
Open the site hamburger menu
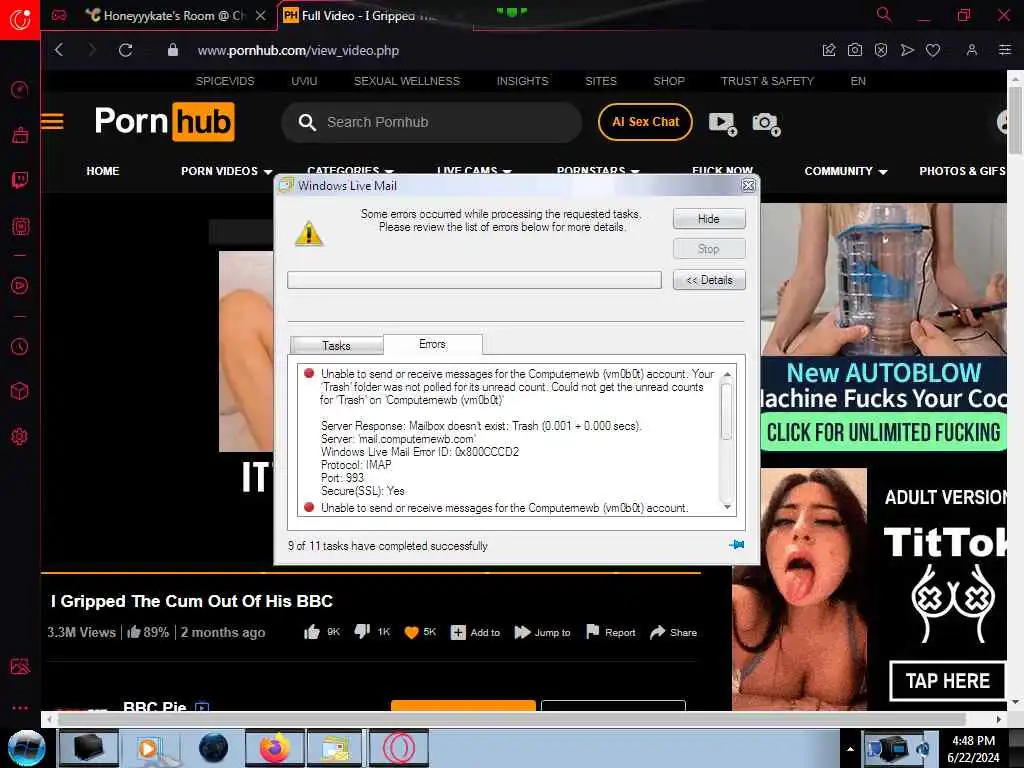[x=52, y=121]
